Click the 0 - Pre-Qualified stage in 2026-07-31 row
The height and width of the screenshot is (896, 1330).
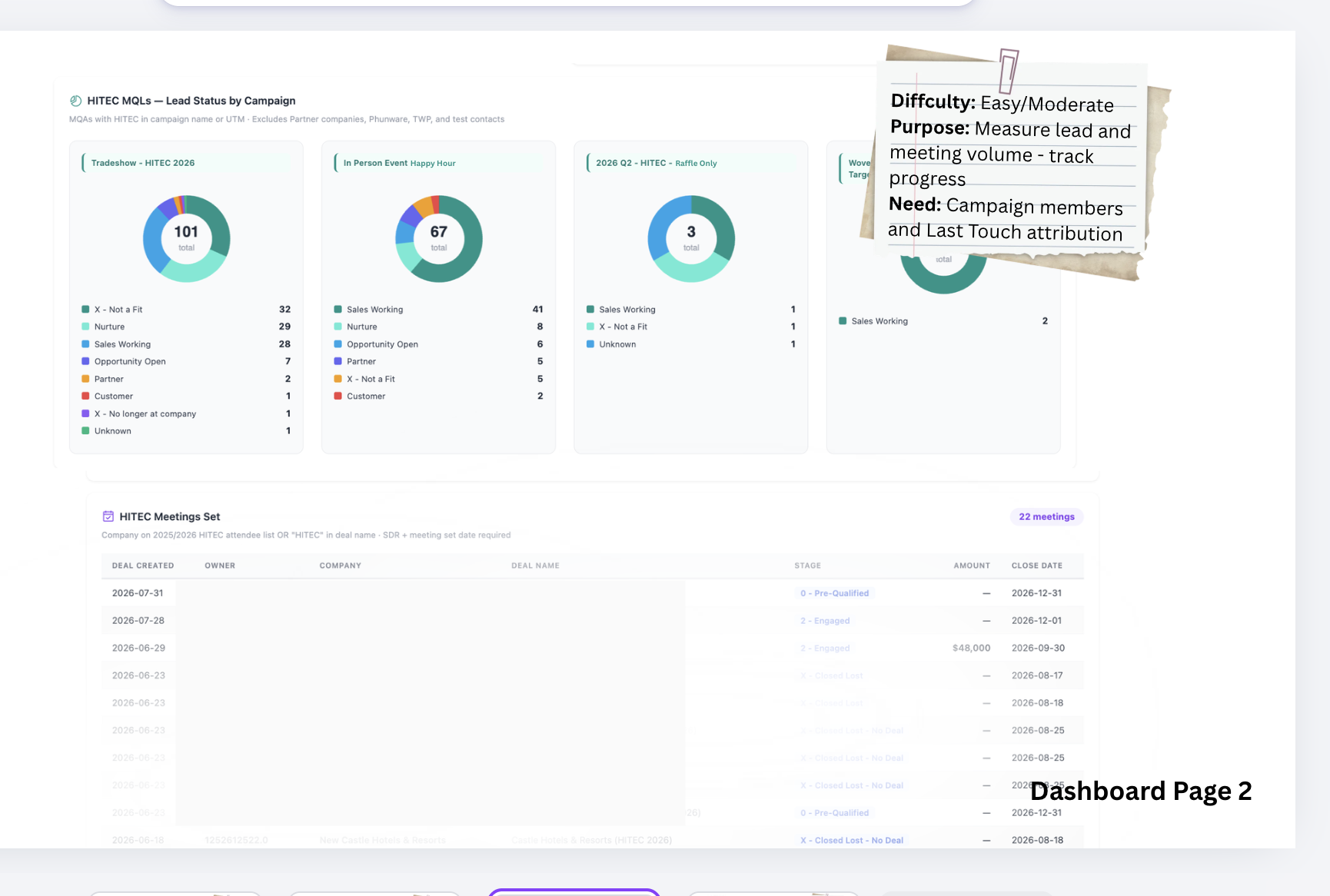[x=834, y=593]
